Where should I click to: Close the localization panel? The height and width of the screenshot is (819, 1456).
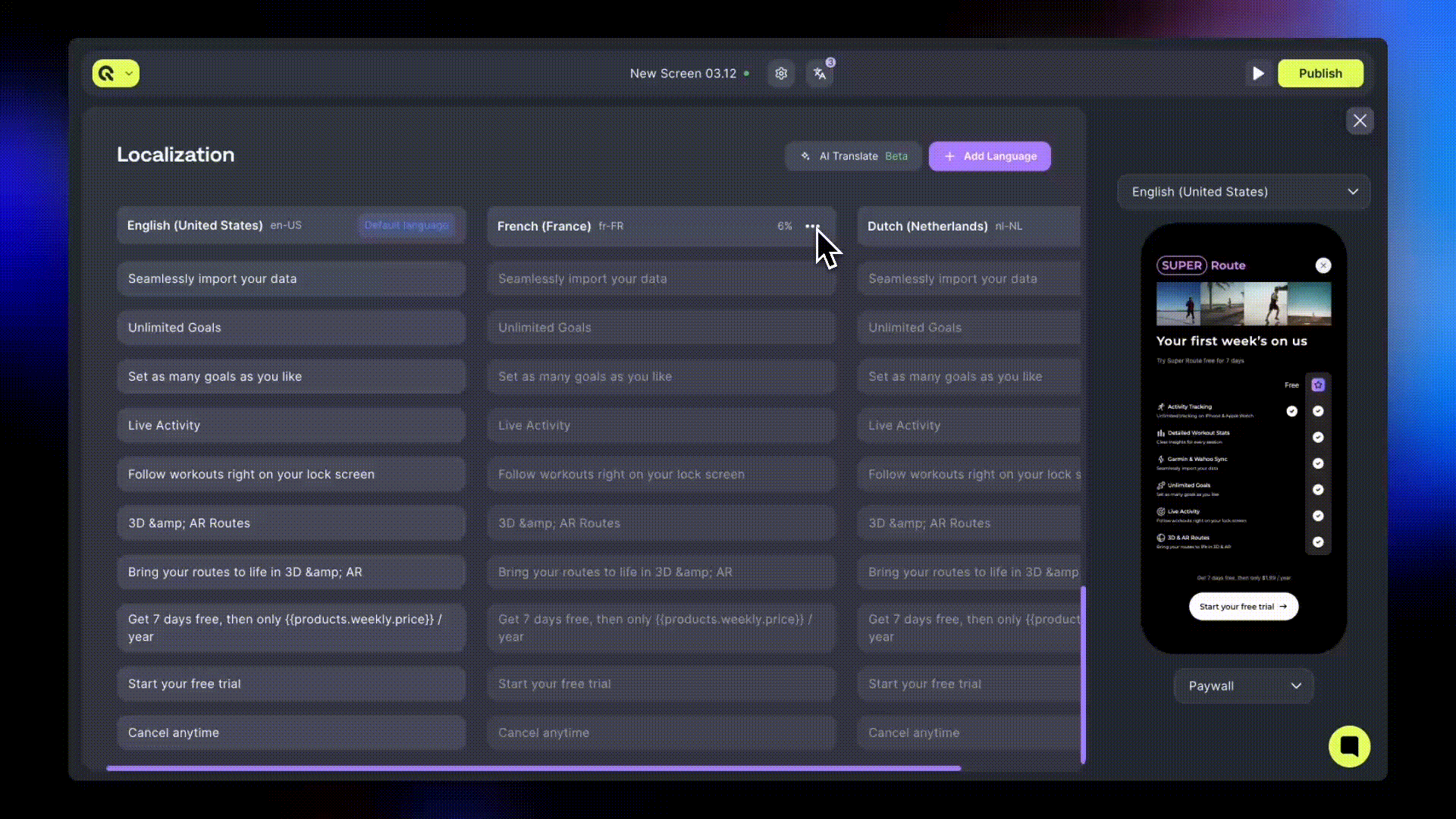(1360, 121)
